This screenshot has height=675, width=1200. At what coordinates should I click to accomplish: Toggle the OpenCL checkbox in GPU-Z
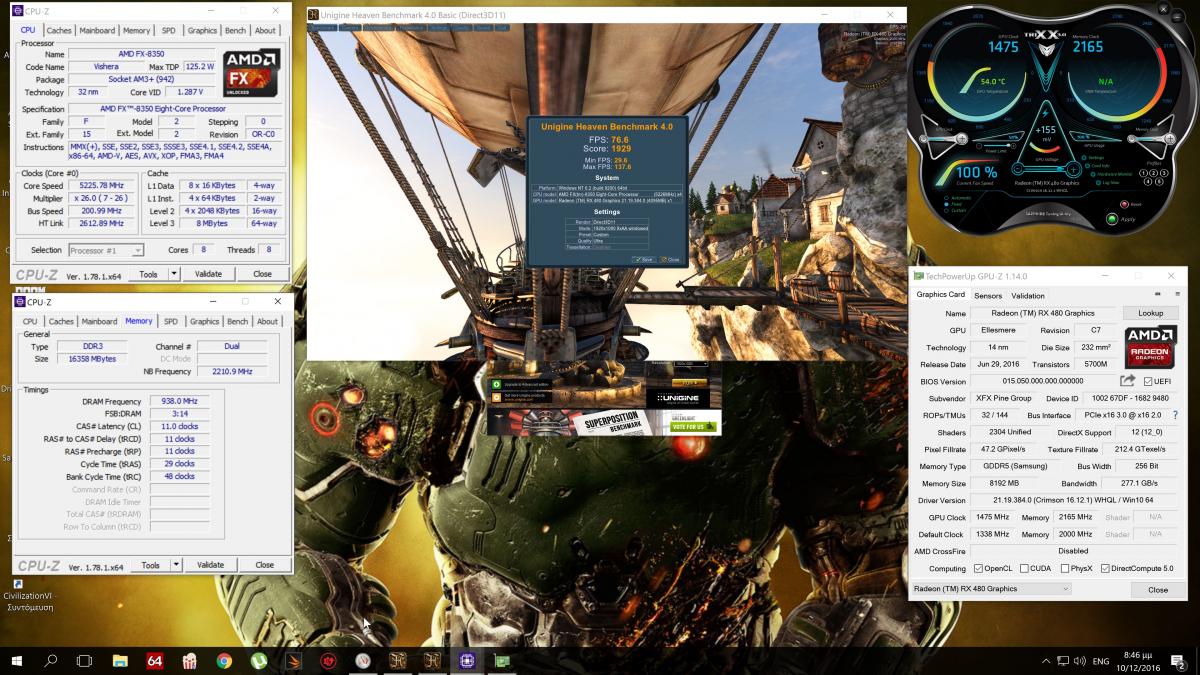(979, 568)
